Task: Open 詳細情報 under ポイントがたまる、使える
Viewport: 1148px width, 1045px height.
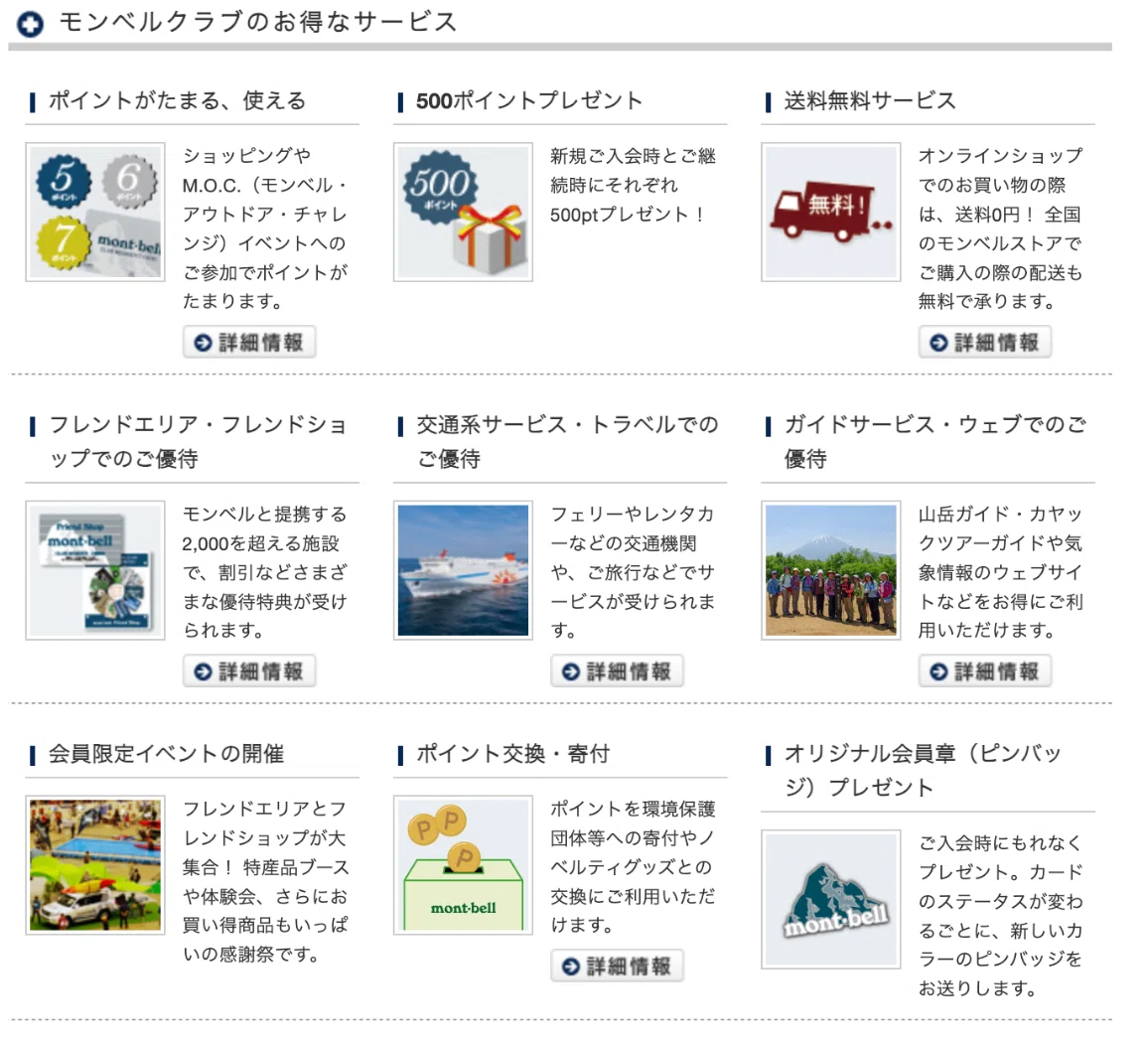Action: pos(249,342)
